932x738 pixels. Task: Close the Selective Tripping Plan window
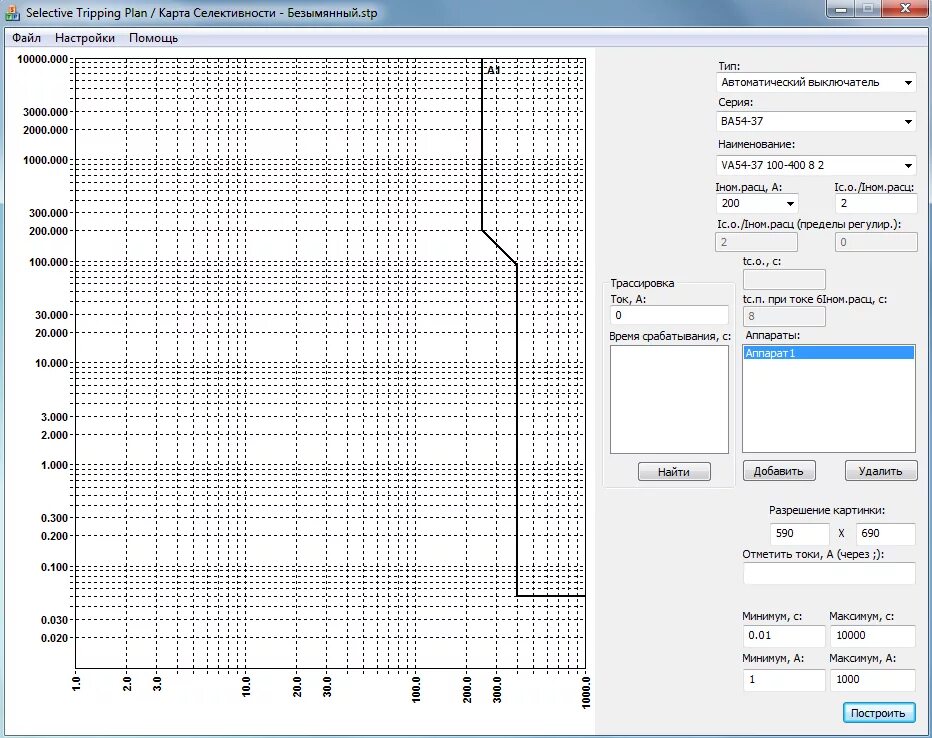(x=905, y=9)
